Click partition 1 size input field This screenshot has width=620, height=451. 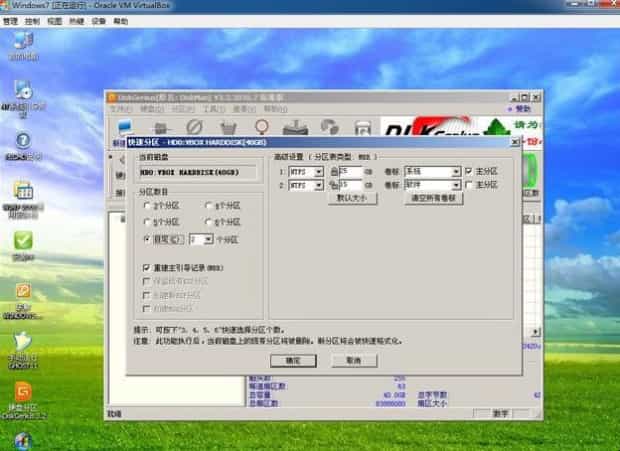[350, 172]
